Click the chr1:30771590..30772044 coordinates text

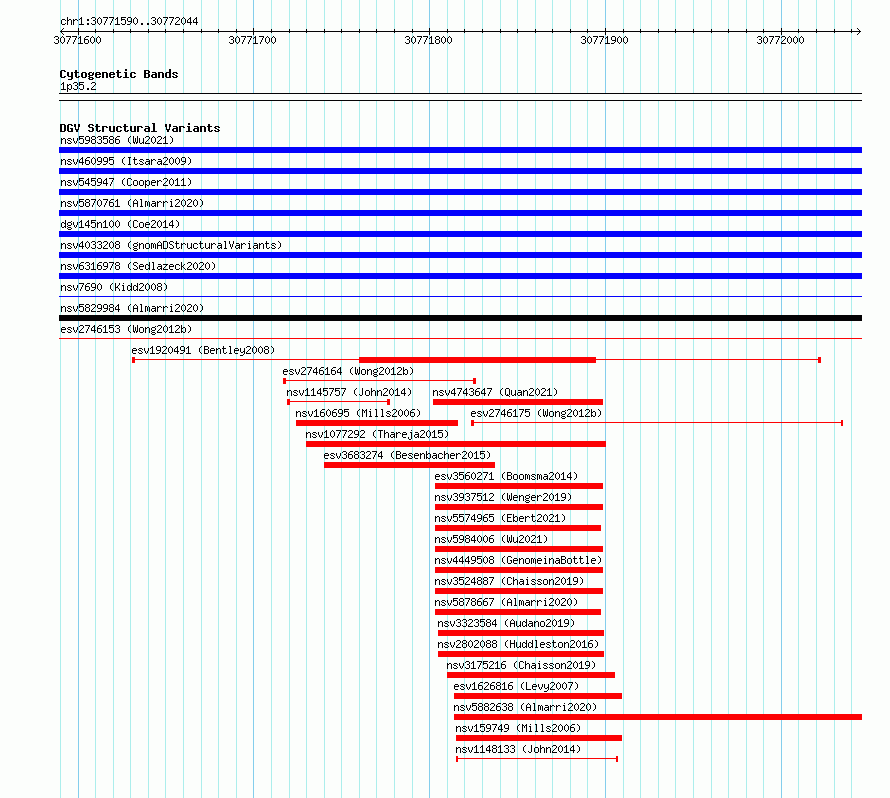[129, 21]
